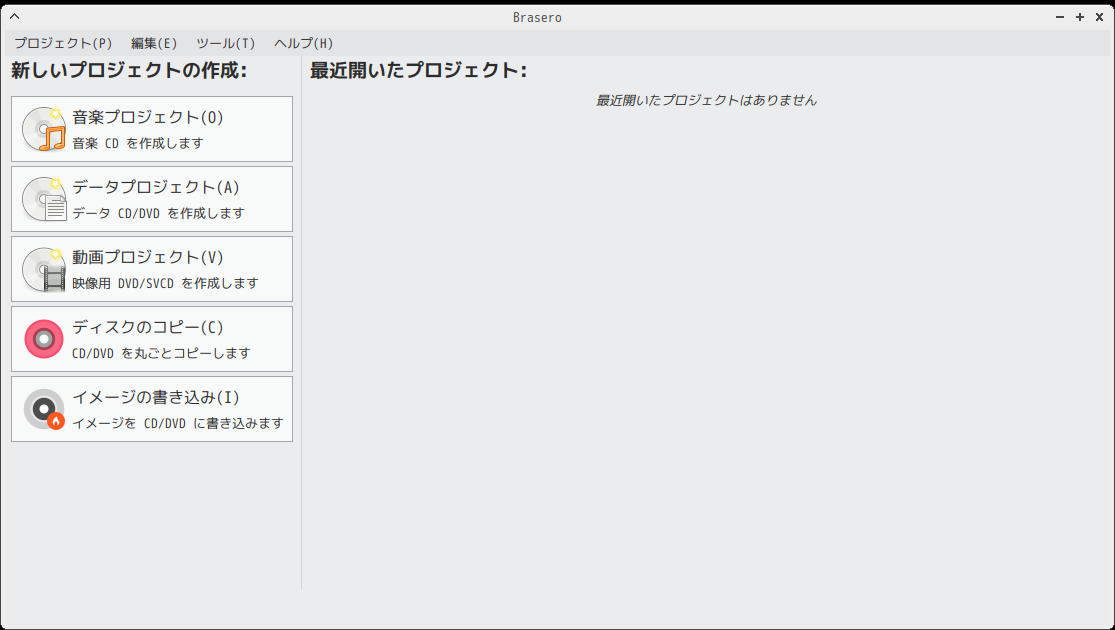Click the 最近開いたプロジェクト: heading
Screen dimensions: 1115x630
(419, 70)
